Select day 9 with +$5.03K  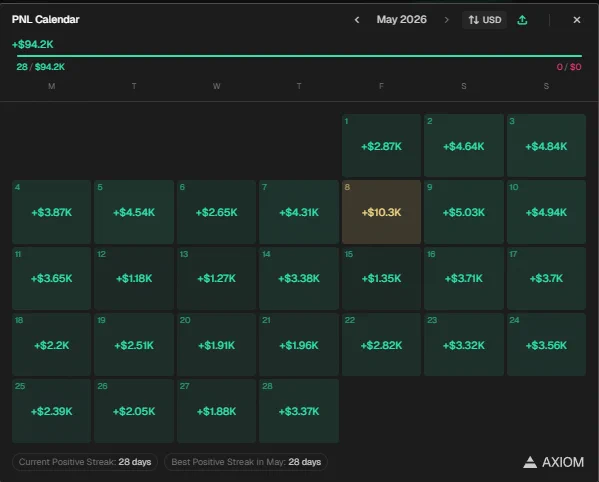[464, 212]
